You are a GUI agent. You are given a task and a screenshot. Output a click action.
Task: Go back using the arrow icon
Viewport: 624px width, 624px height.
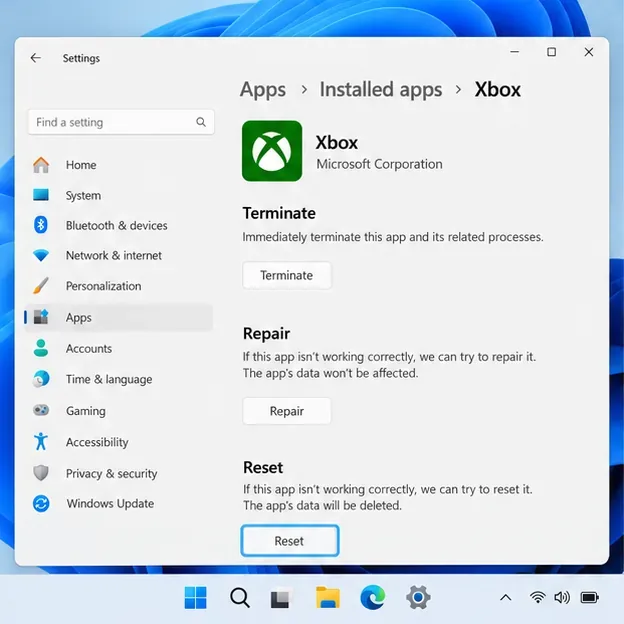pyautogui.click(x=36, y=58)
